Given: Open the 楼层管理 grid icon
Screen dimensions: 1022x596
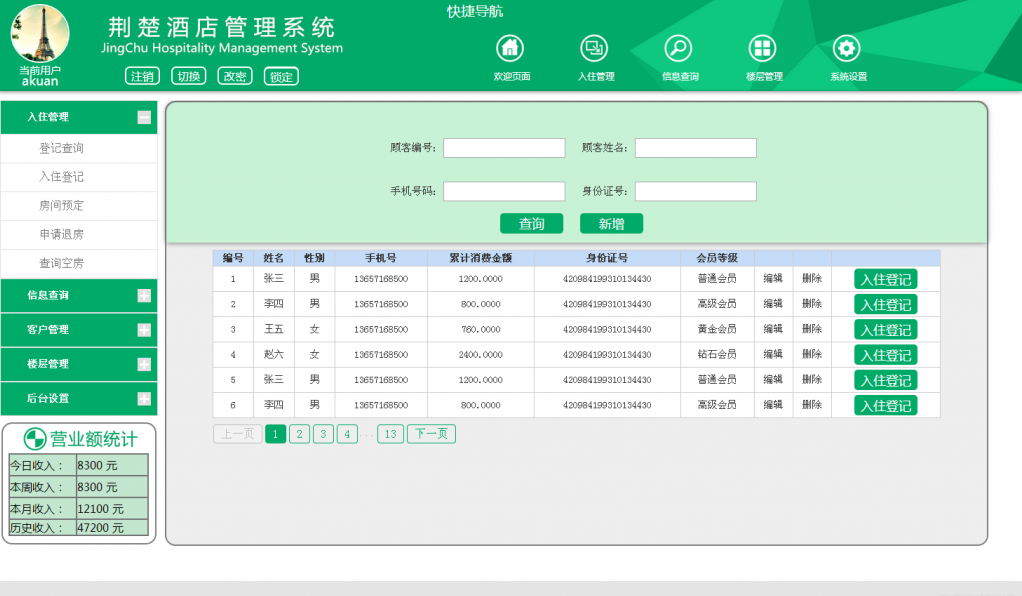Looking at the screenshot, I should click(x=762, y=48).
